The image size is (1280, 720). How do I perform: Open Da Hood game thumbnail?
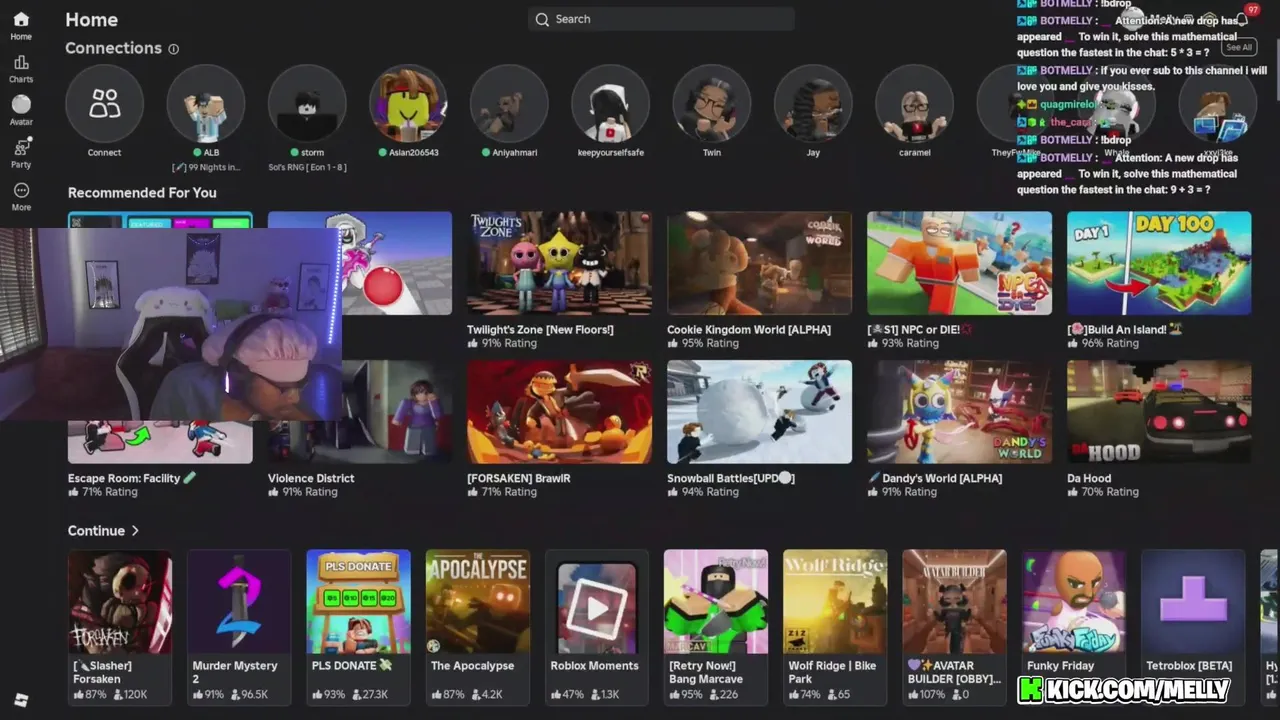(x=1159, y=412)
